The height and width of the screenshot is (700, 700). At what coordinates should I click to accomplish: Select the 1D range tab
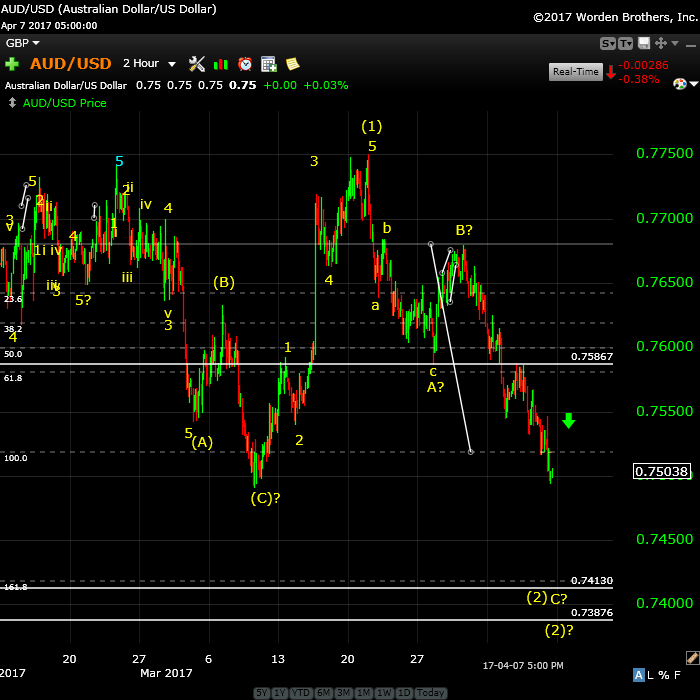pyautogui.click(x=404, y=693)
